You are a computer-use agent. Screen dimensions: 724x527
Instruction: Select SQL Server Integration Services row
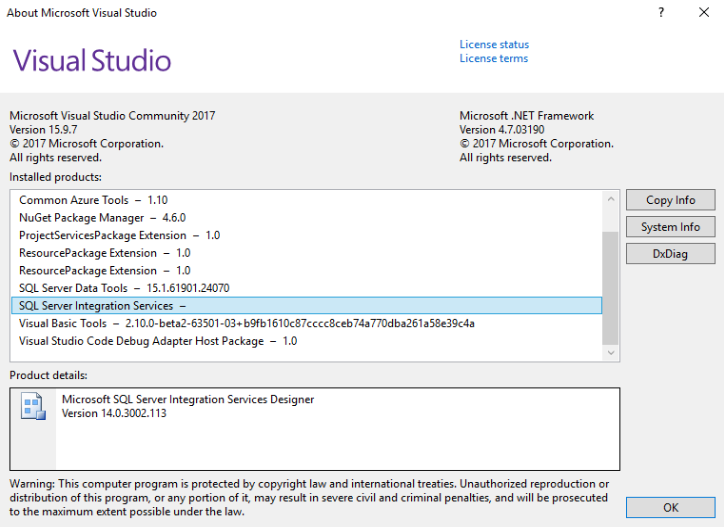tap(307, 305)
